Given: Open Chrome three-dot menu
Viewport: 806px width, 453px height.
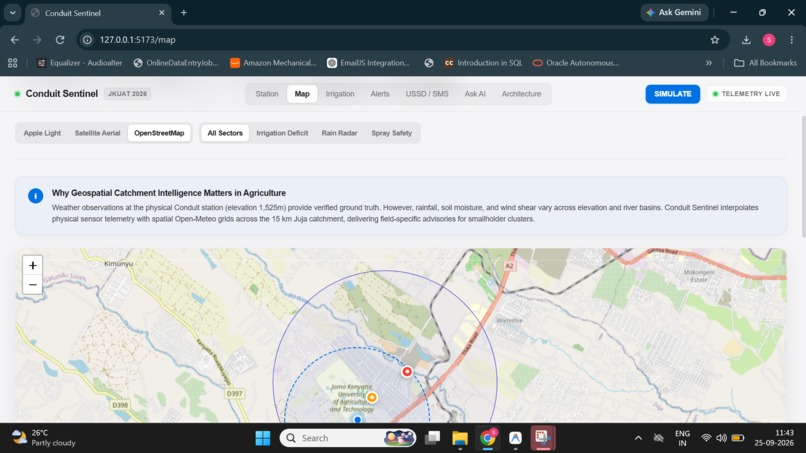Looking at the screenshot, I should [792, 40].
